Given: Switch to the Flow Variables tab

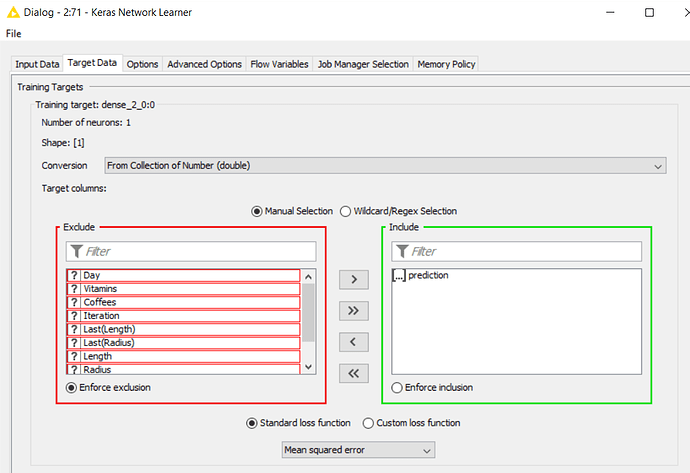Looking at the screenshot, I should 279,64.
